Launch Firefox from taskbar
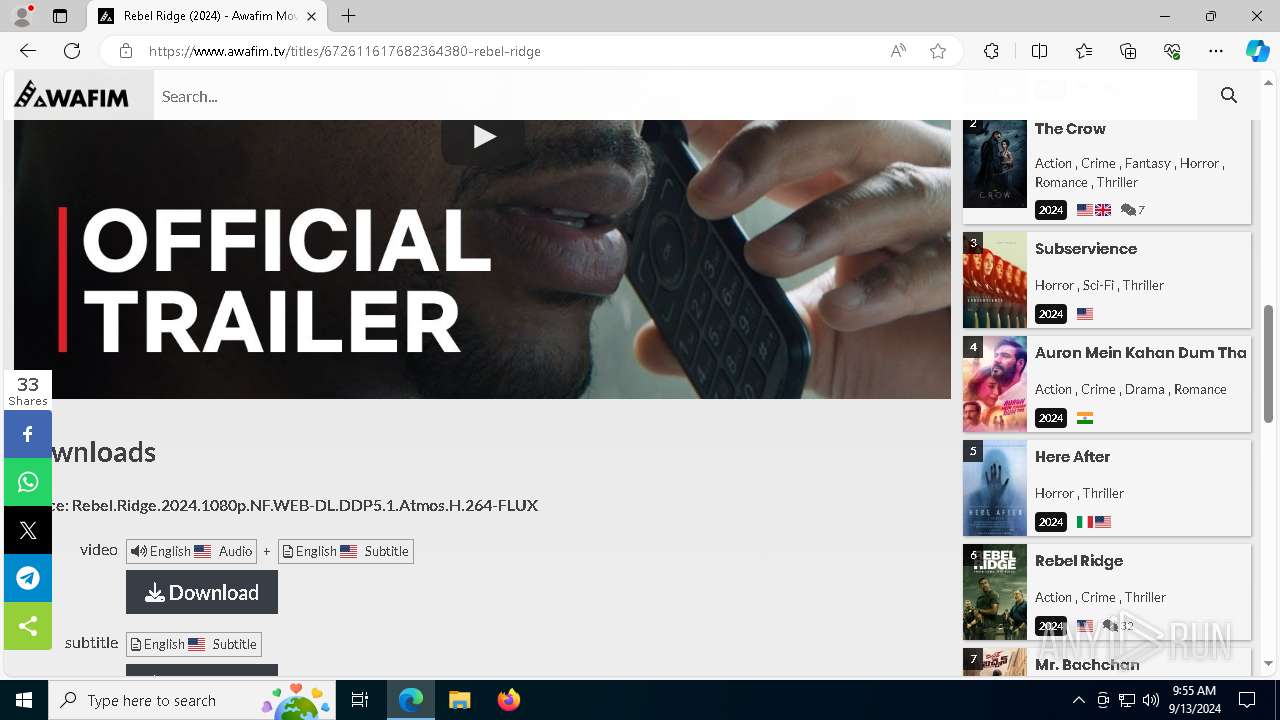The height and width of the screenshot is (720, 1280). 508,700
